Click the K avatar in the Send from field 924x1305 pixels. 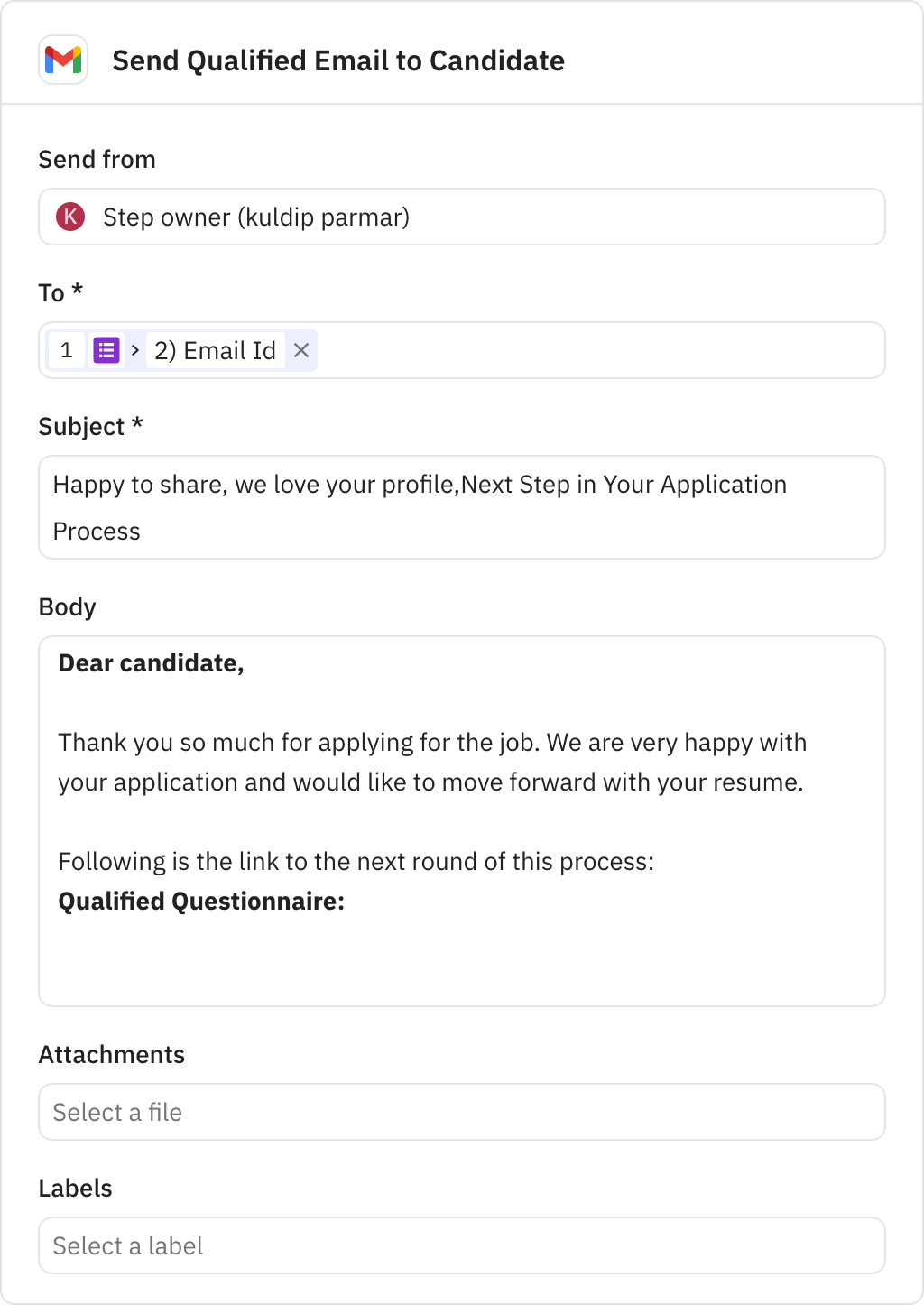point(70,217)
